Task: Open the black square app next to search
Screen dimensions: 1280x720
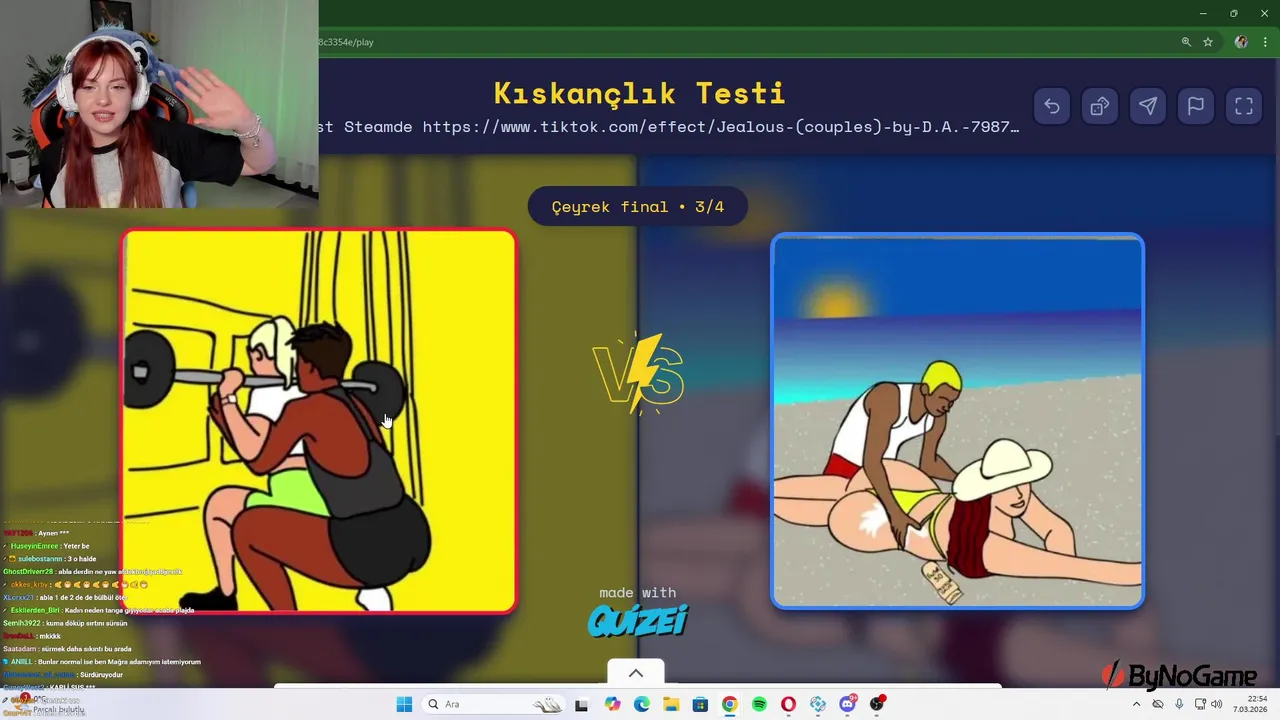Action: [582, 704]
